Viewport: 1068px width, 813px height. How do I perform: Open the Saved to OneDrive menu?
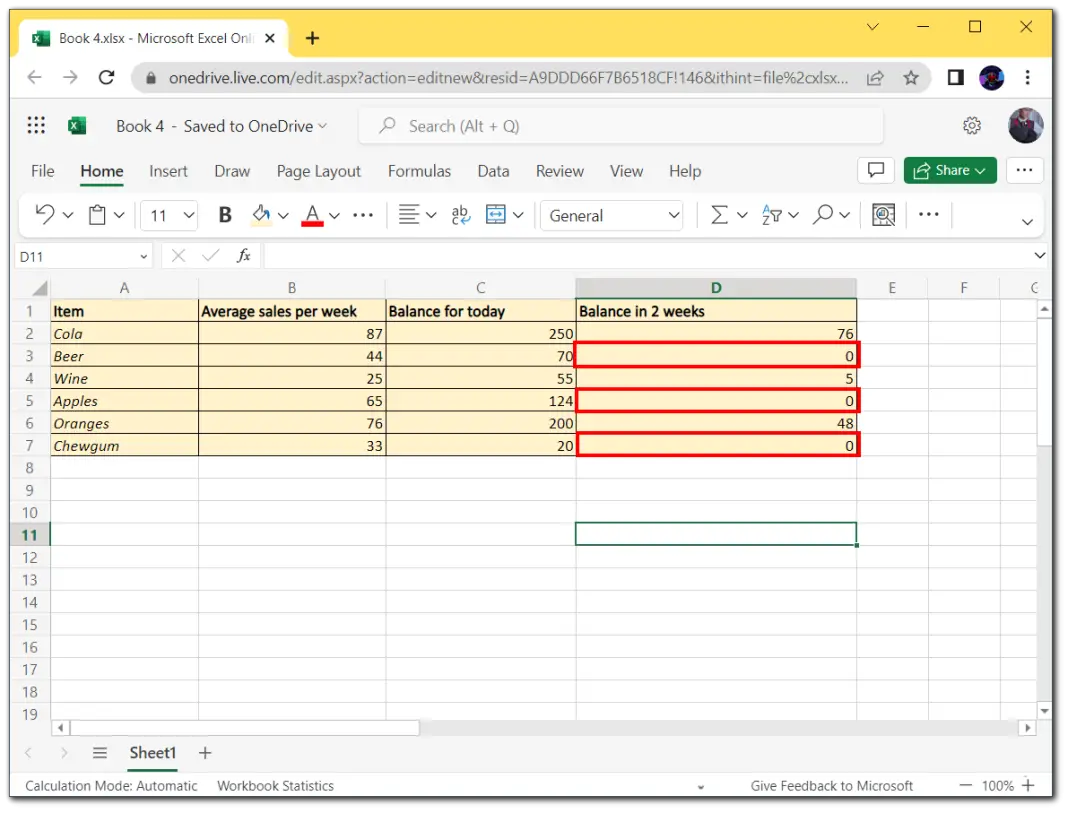click(252, 126)
